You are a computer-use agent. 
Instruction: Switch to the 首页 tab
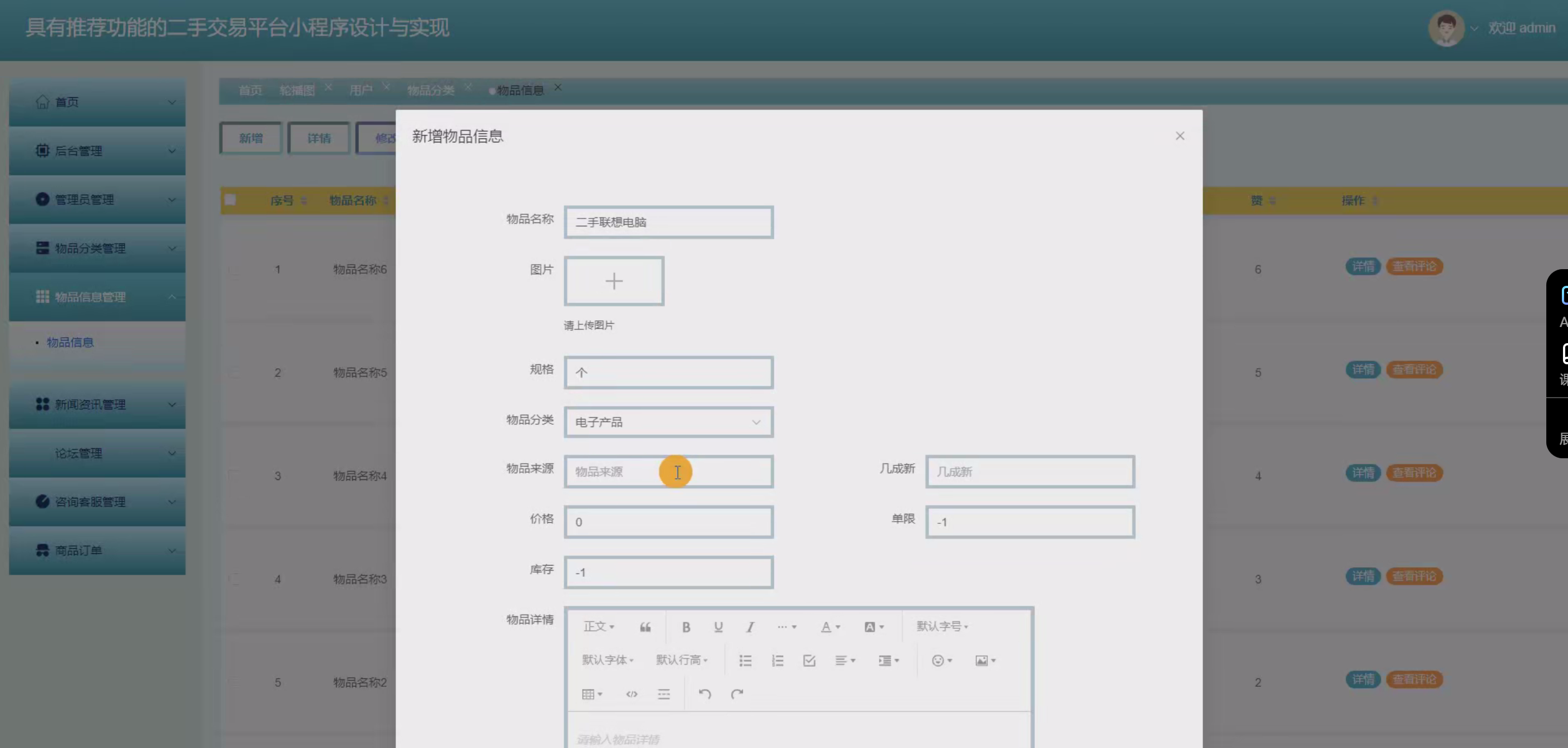tap(251, 90)
